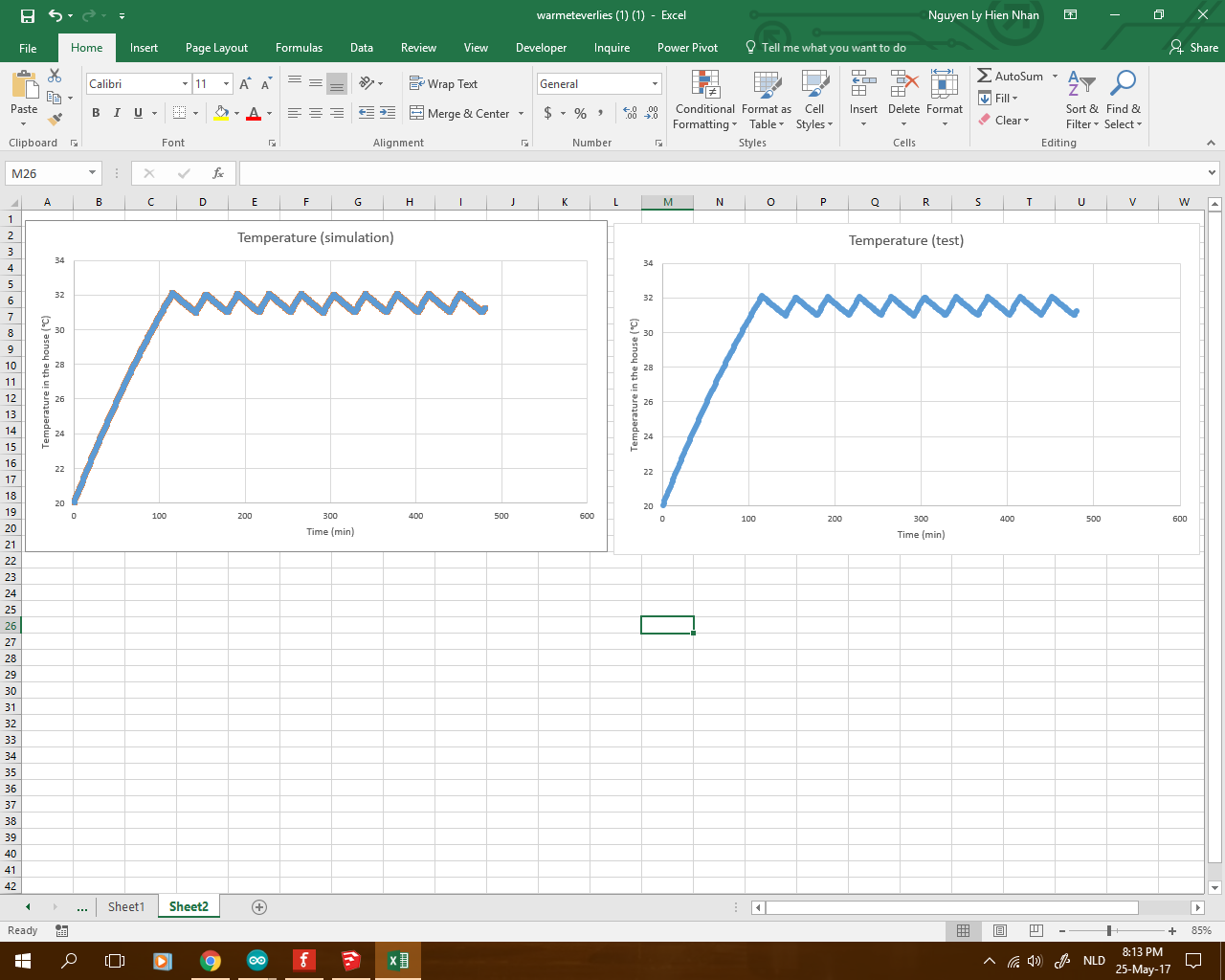The width and height of the screenshot is (1225, 980).
Task: Decrease font size with smaller A
Action: (x=266, y=84)
